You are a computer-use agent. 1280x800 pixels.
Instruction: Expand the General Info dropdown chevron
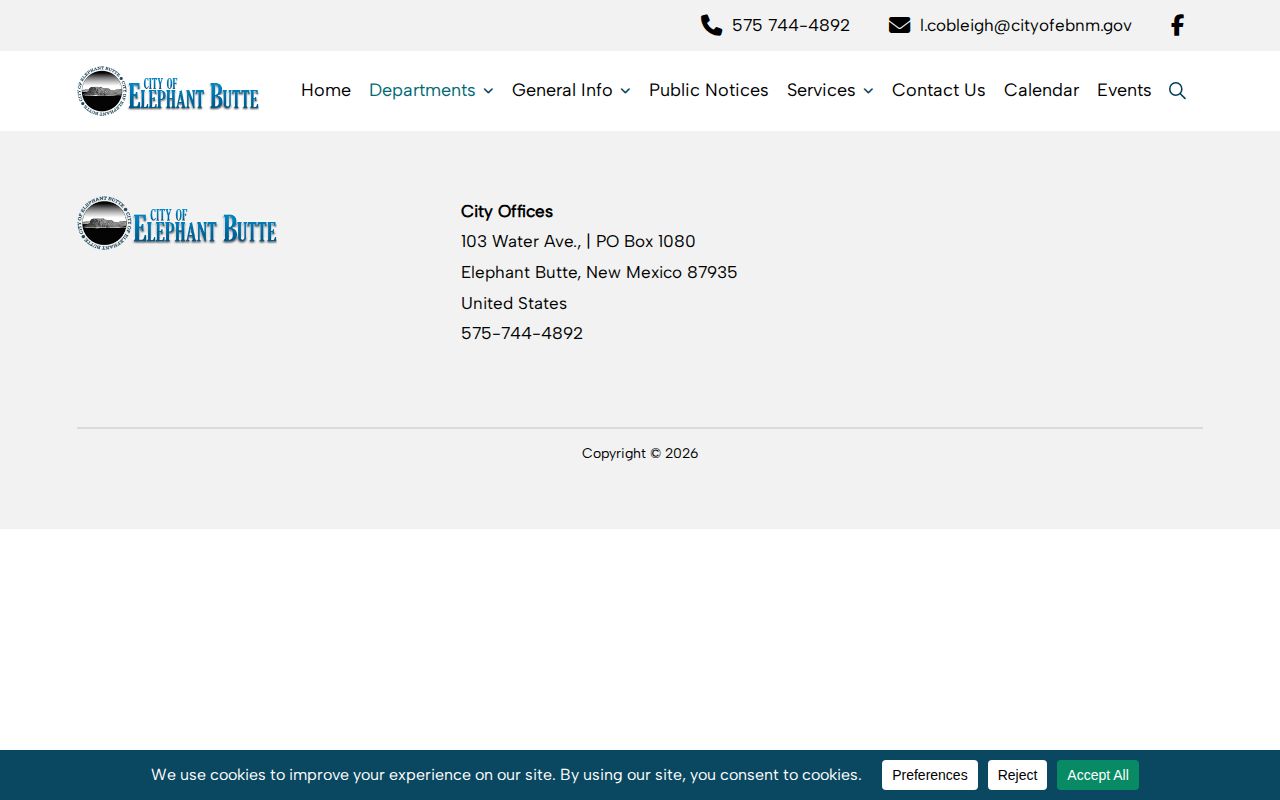click(x=625, y=91)
